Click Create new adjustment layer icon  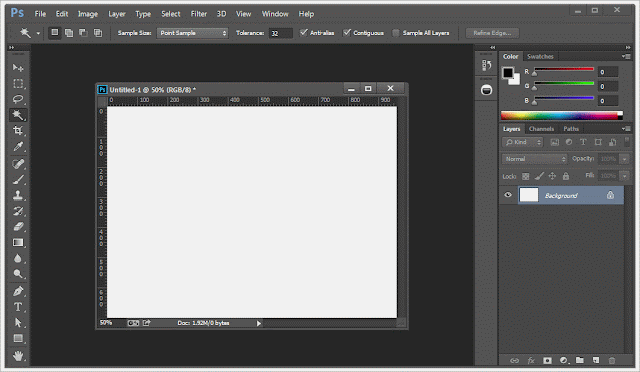click(x=564, y=360)
